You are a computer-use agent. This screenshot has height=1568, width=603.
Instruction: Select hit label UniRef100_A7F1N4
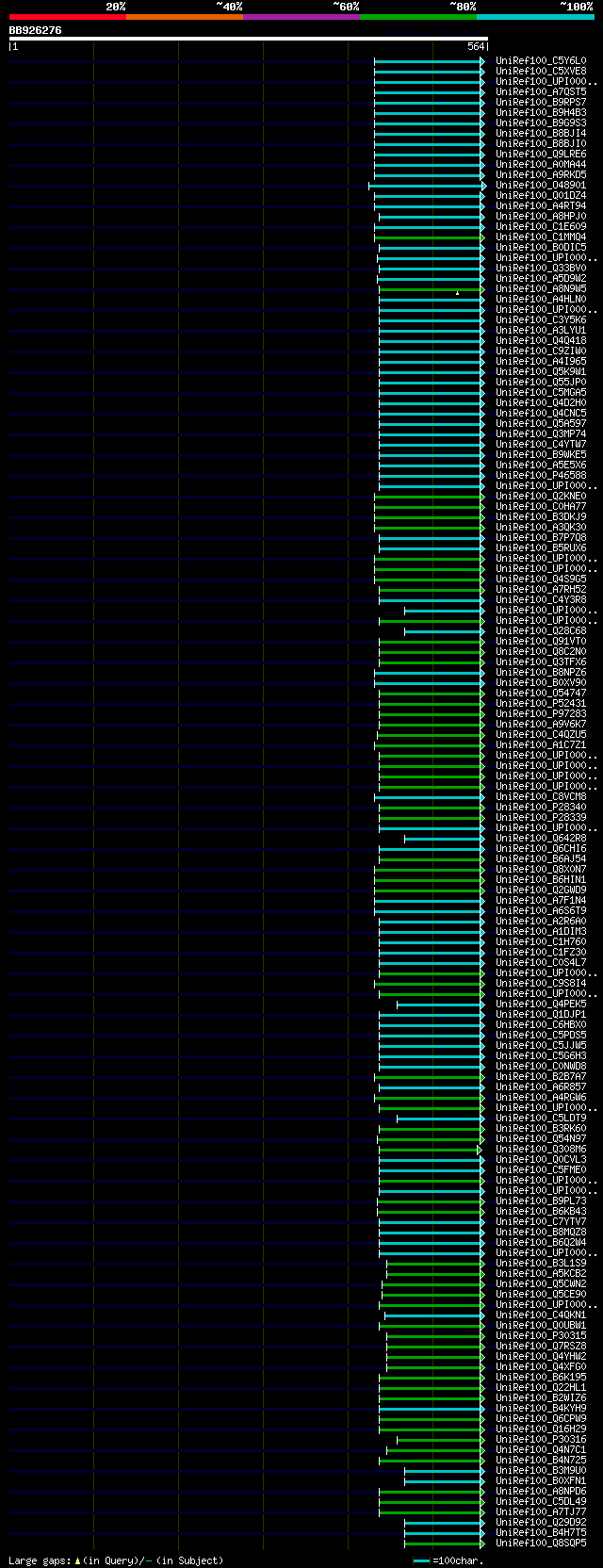(541, 900)
